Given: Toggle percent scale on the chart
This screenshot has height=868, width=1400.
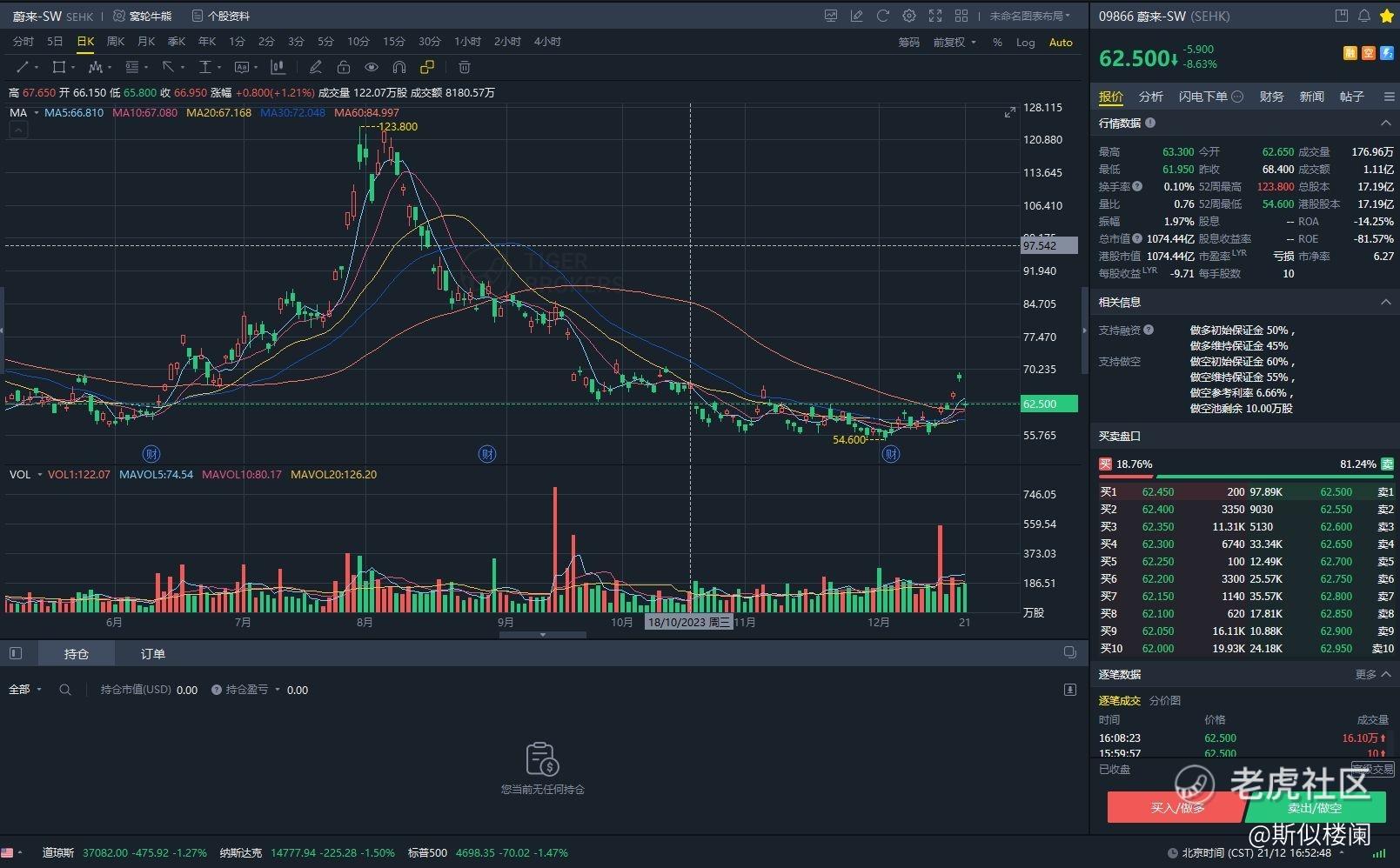Looking at the screenshot, I should [x=997, y=42].
